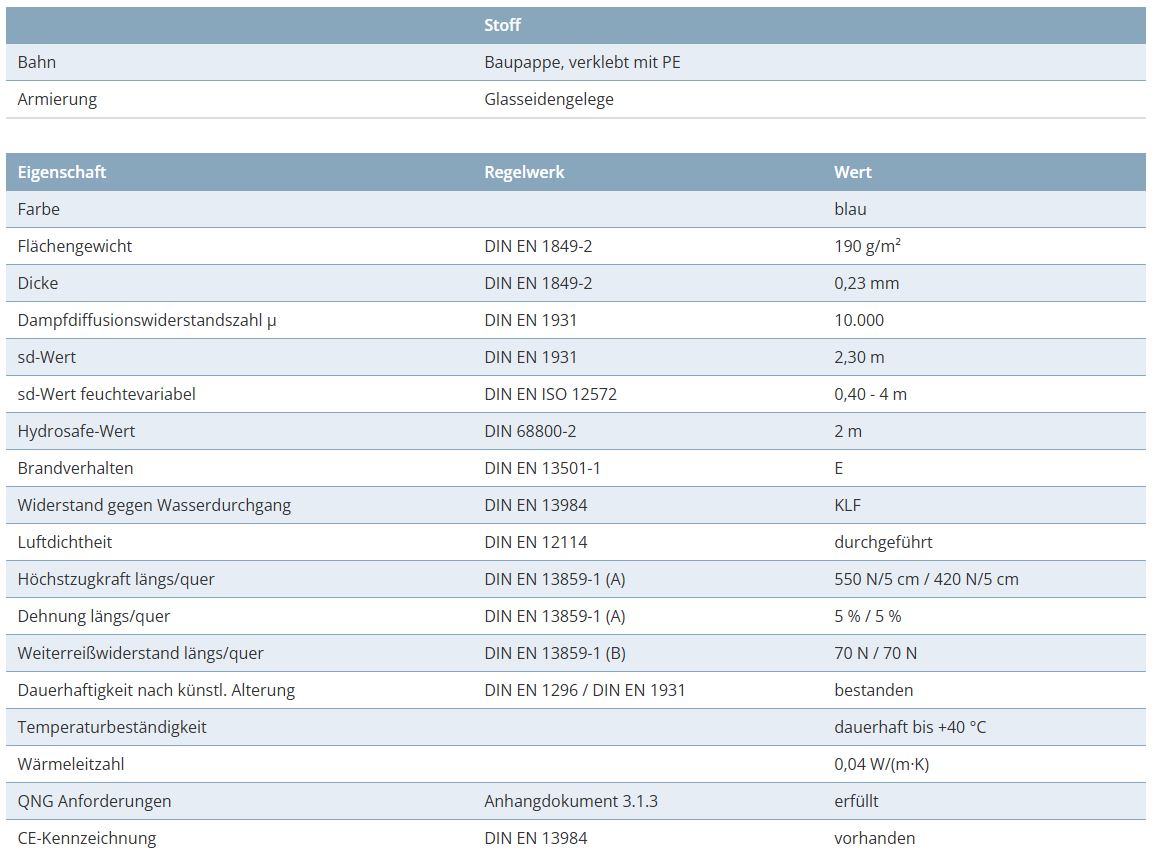Select the 'Armierung' row label
The width and height of the screenshot is (1154, 858).
pos(57,99)
